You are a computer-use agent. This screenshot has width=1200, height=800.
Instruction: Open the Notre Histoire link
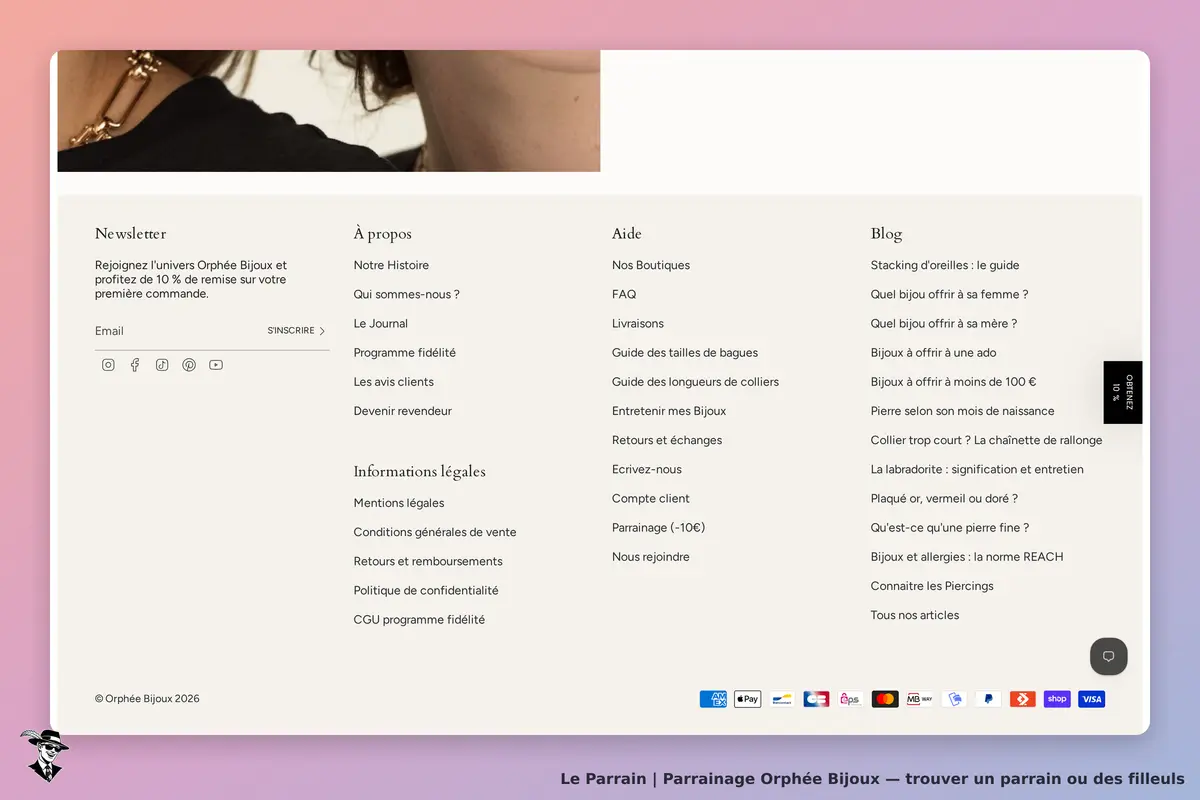click(x=391, y=265)
